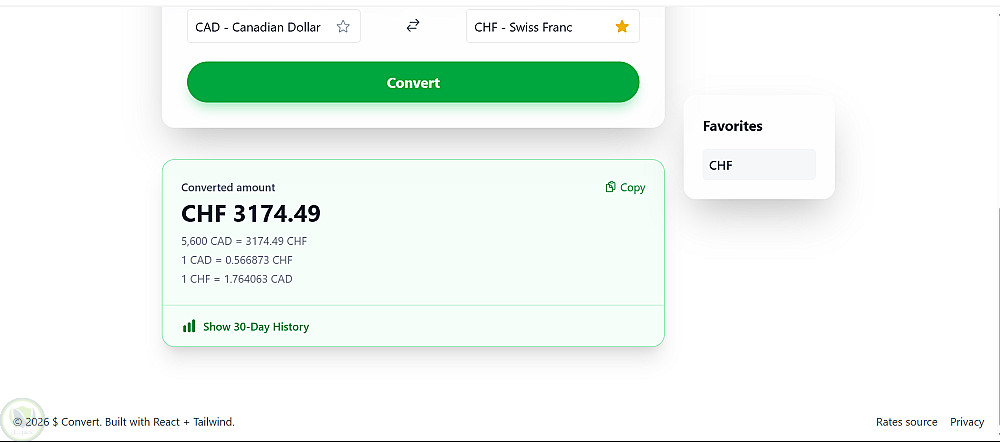The height and width of the screenshot is (442, 1000).
Task: Click the footer copyright text
Action: pos(124,422)
